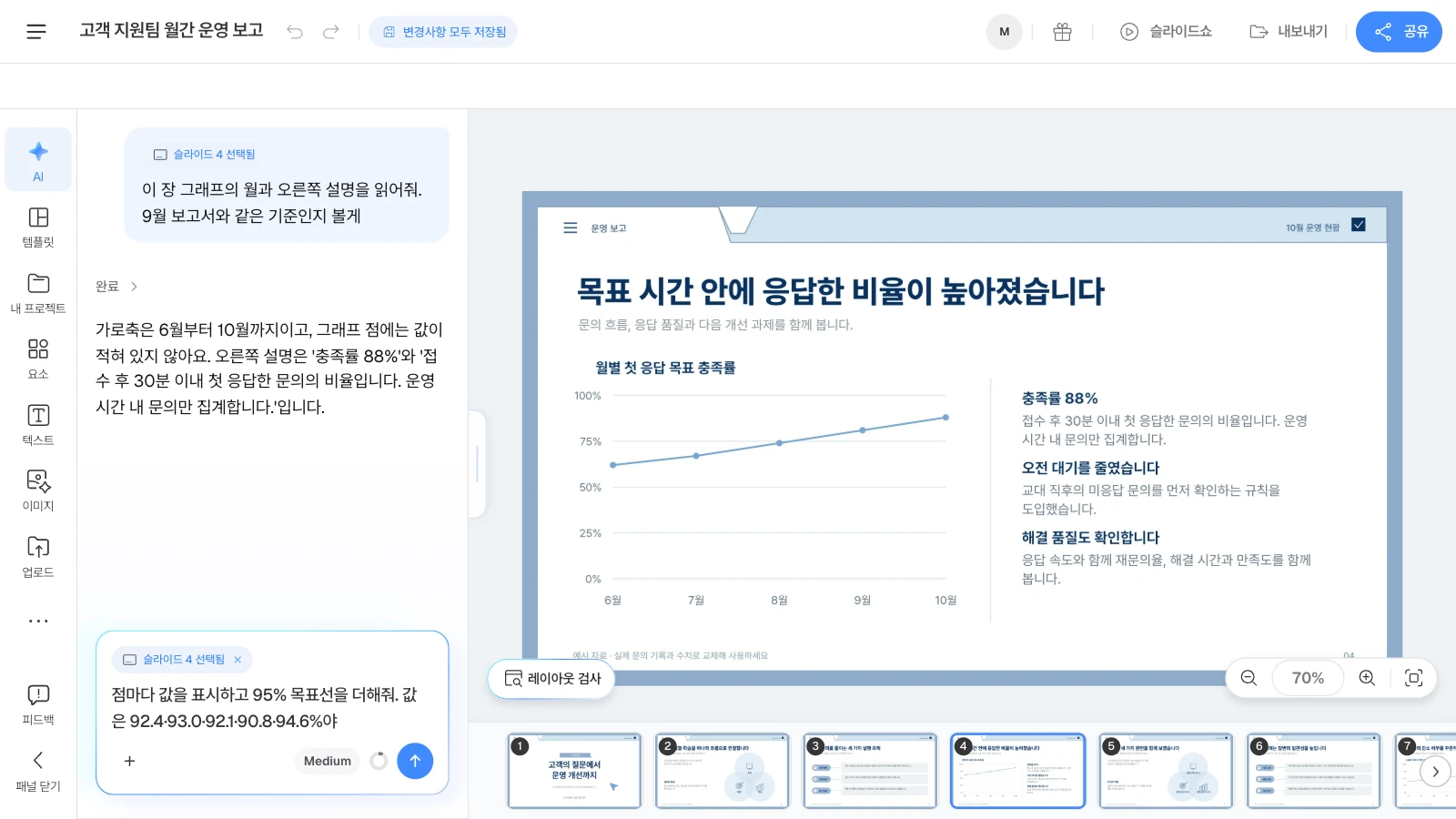Open the 요소 elements panel

click(x=38, y=359)
